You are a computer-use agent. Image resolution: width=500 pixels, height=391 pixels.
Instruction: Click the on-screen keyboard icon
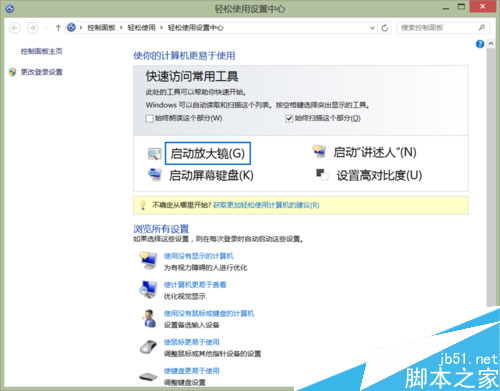(155, 175)
